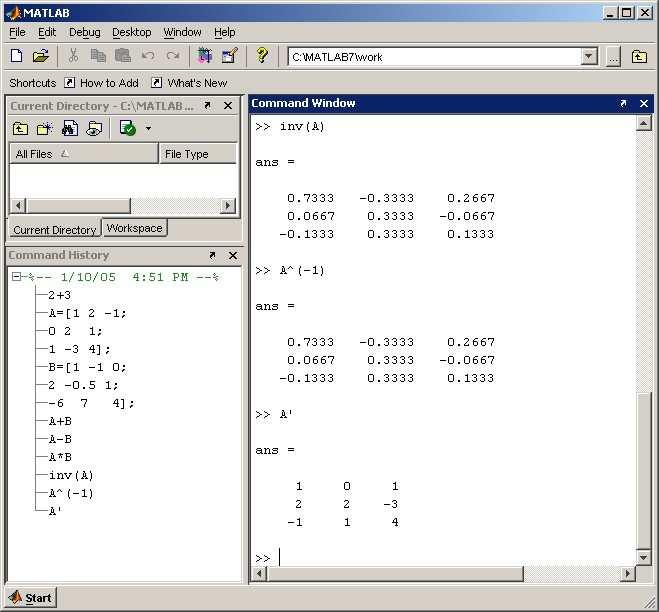
Task: Close the Command Window panel
Action: tap(644, 103)
